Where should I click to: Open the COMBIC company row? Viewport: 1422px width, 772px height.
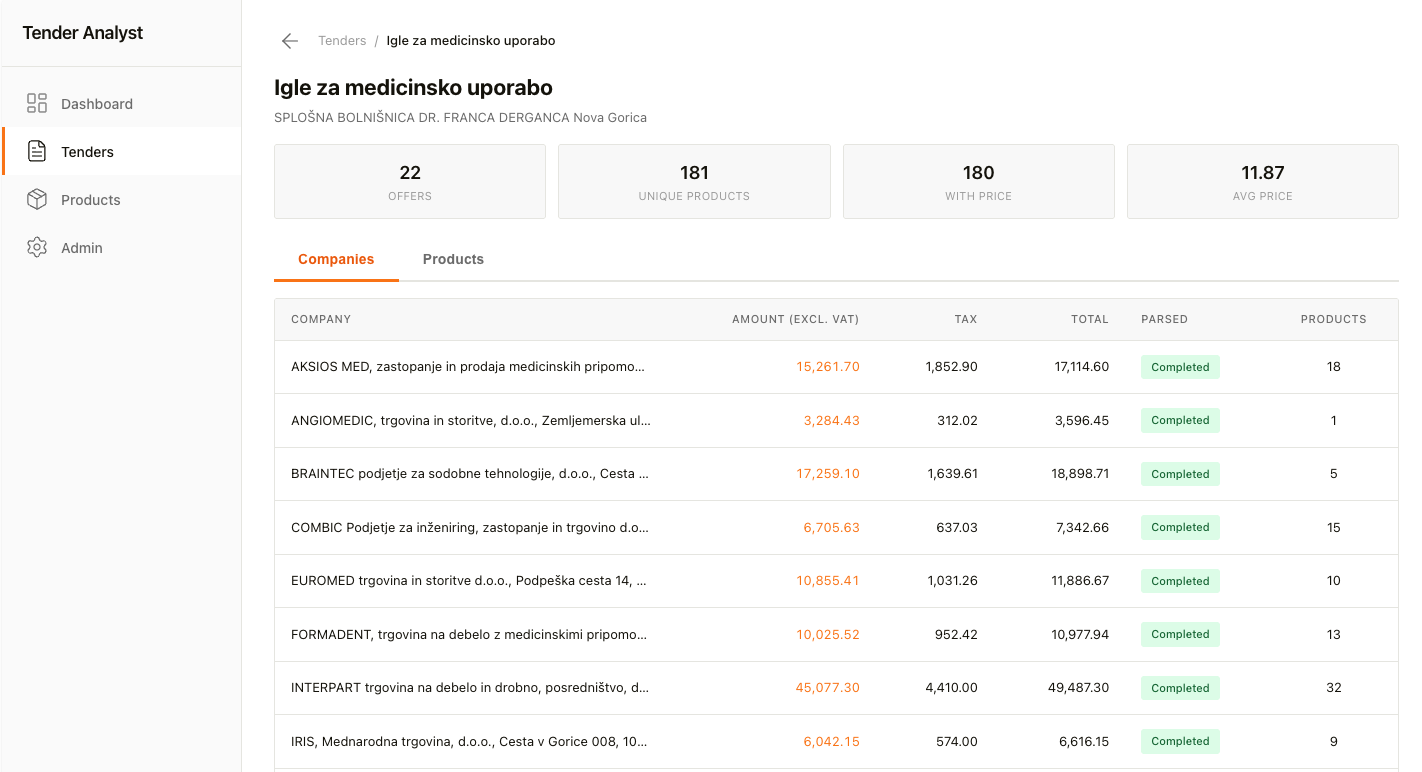836,528
